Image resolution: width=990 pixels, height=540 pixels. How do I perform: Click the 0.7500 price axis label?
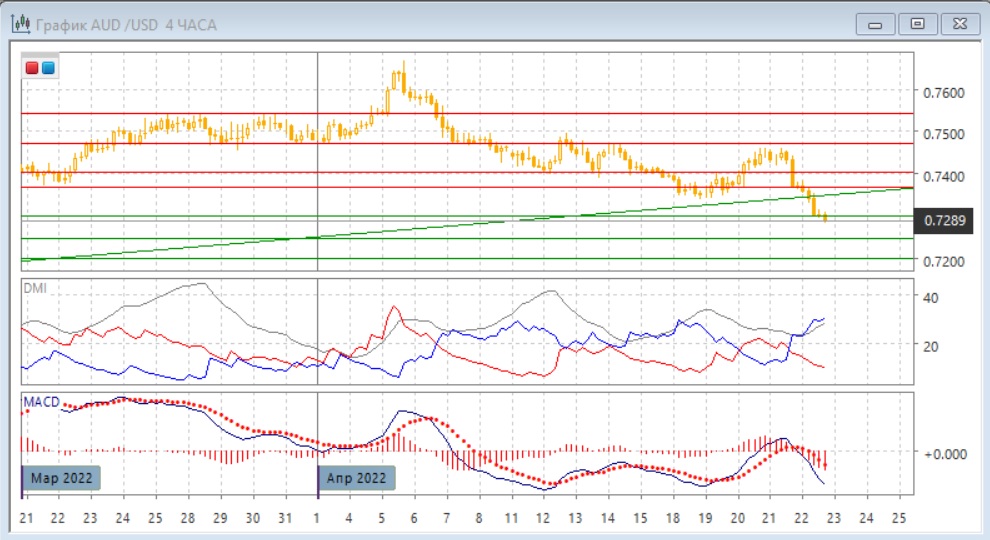[945, 135]
